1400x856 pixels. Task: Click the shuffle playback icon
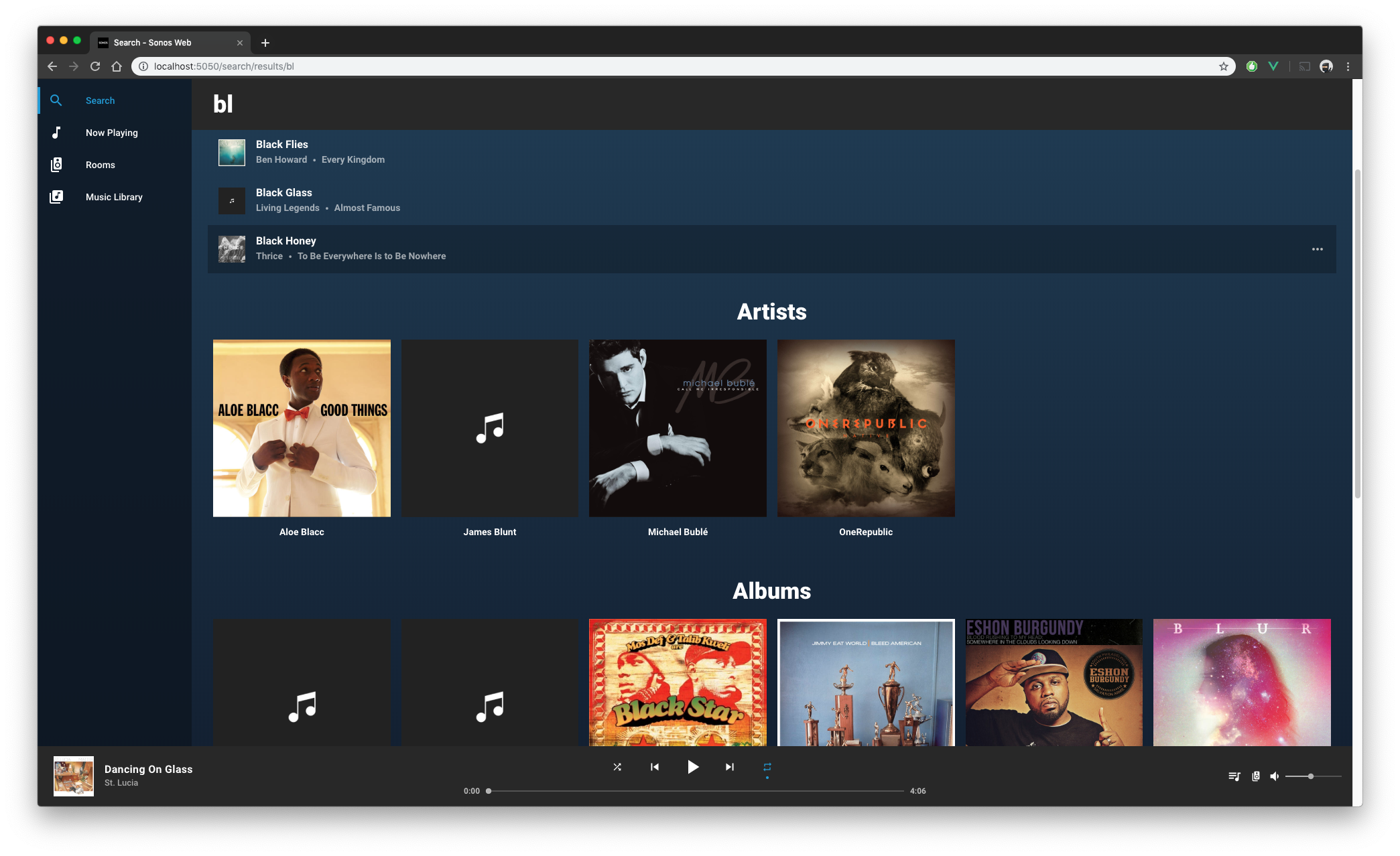(x=618, y=767)
